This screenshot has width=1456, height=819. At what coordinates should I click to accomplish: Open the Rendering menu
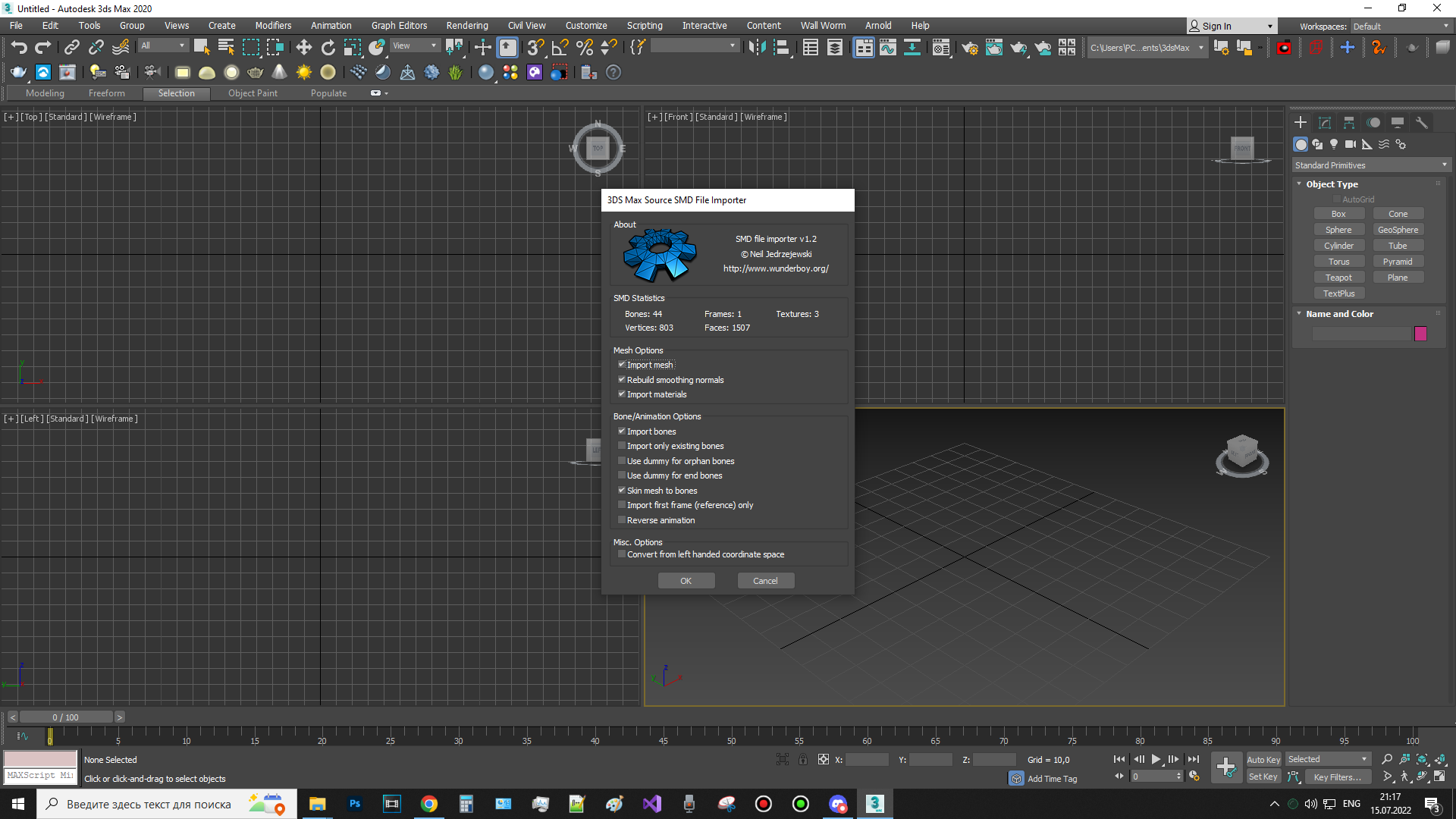(x=466, y=26)
